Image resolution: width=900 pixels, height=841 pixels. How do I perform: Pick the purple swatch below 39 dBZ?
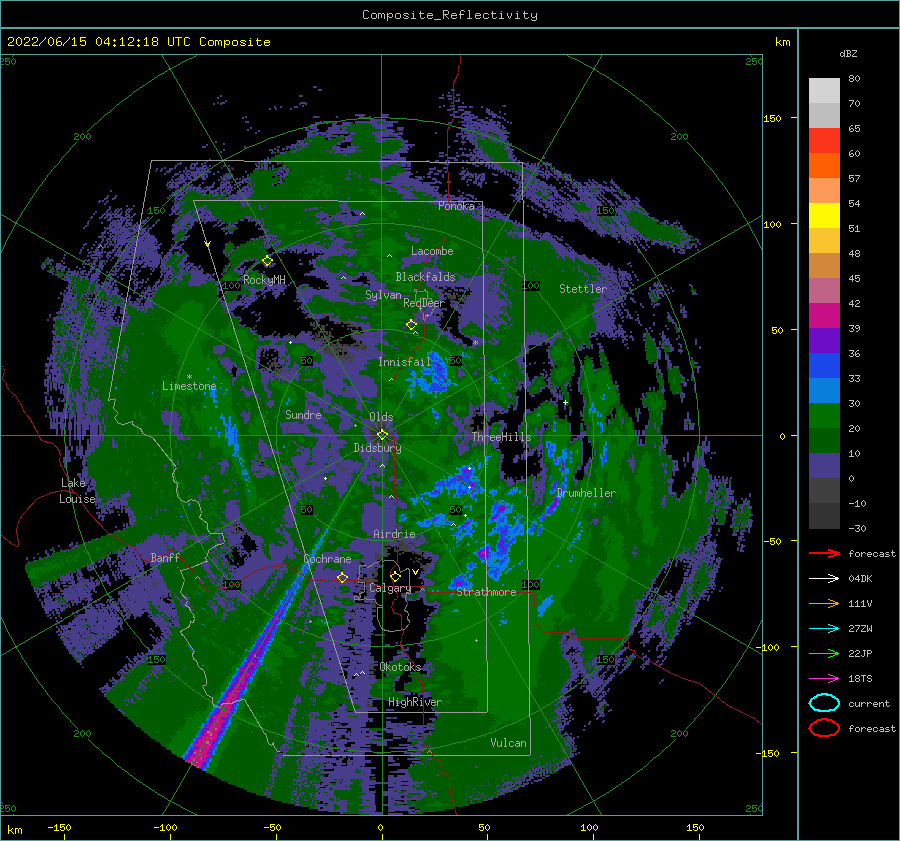824,340
